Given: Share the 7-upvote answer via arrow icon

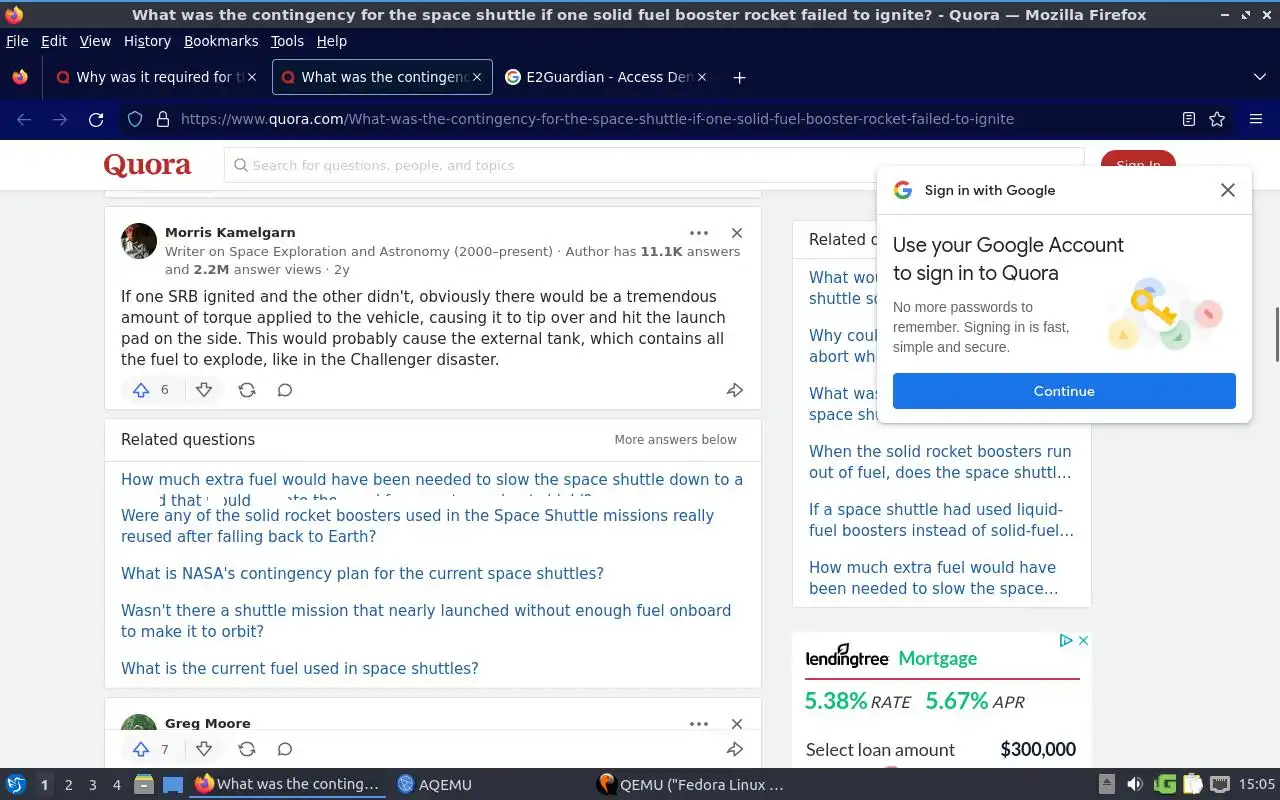Looking at the screenshot, I should pos(735,749).
